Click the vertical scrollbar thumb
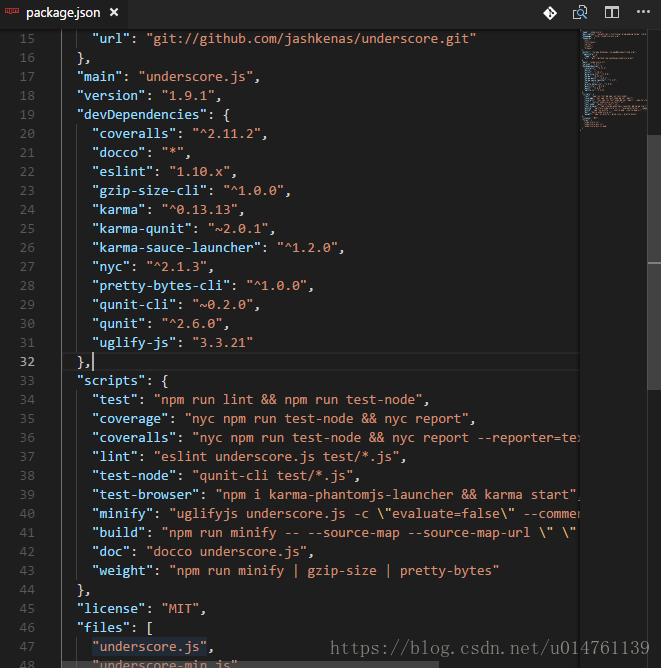Viewport: 661px width, 668px height. [x=654, y=262]
